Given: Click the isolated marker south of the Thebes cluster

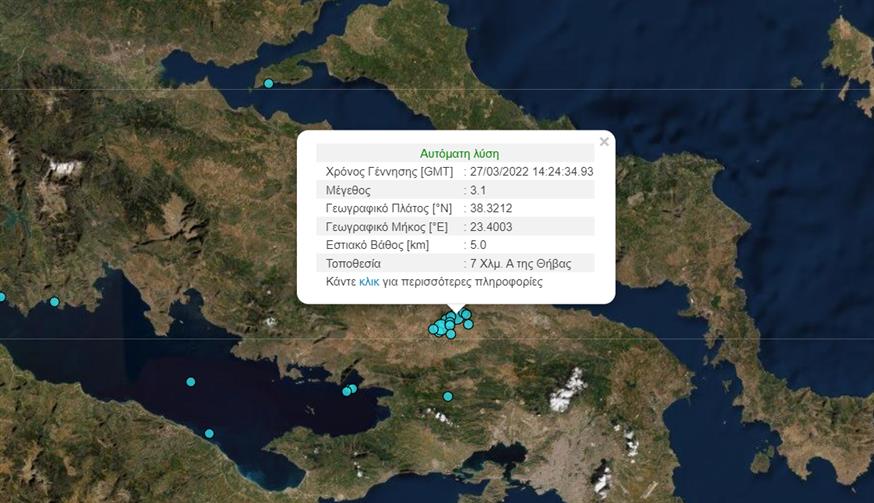Looking at the screenshot, I should point(448,397).
